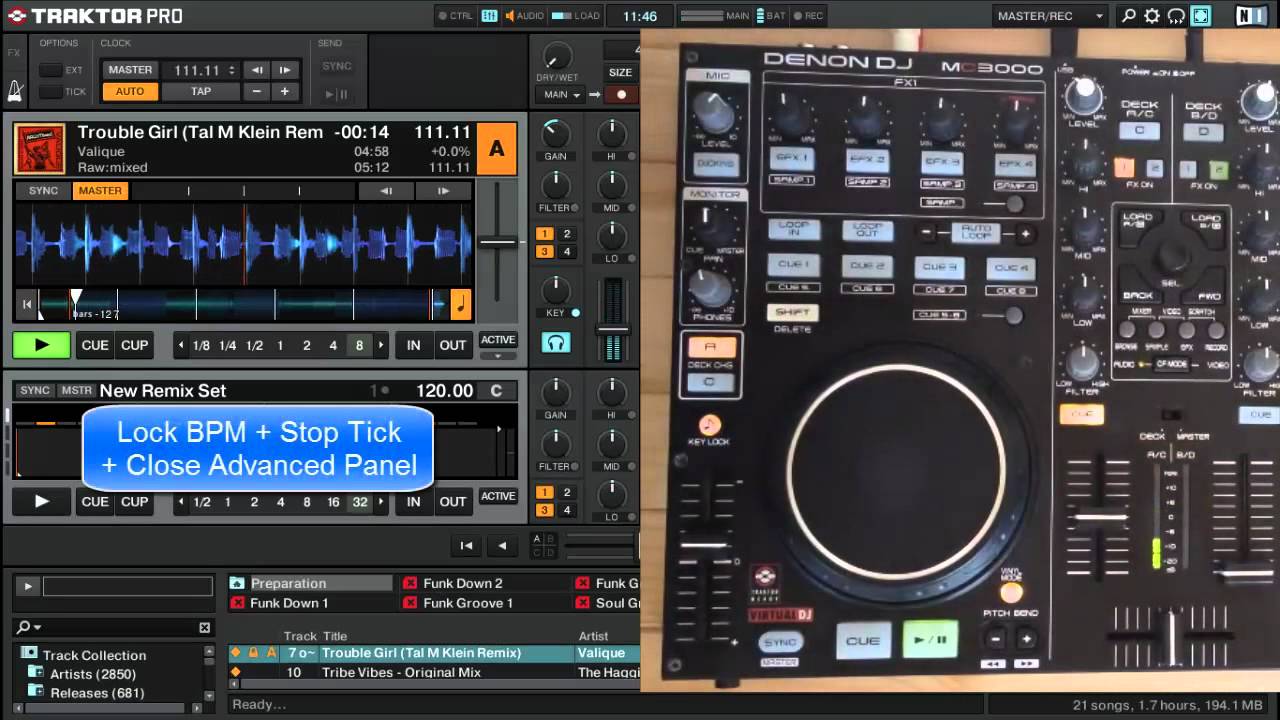Viewport: 1280px width, 720px height.
Task: Show smaller Deck A loop sizes arrow
Action: (x=181, y=345)
